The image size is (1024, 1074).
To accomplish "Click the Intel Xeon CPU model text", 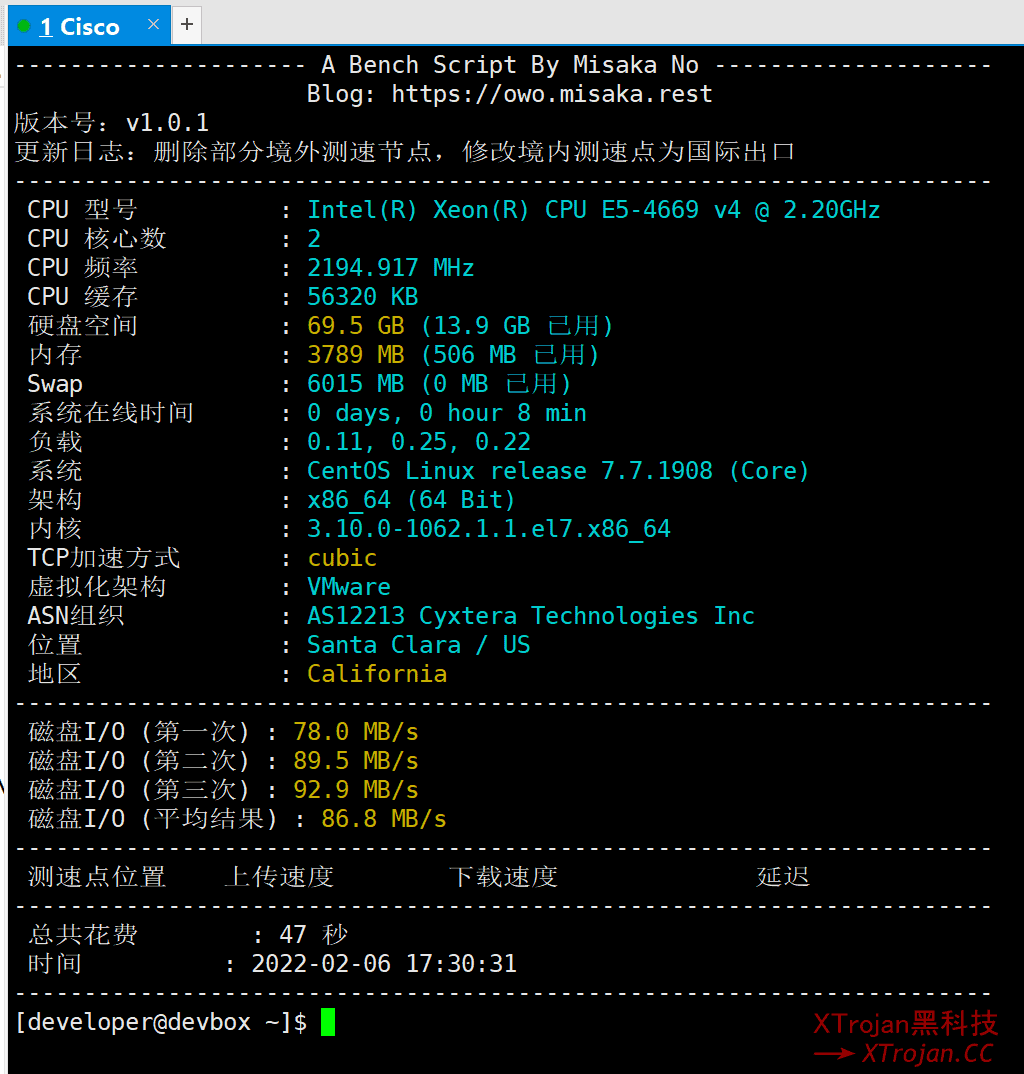I will [x=593, y=210].
